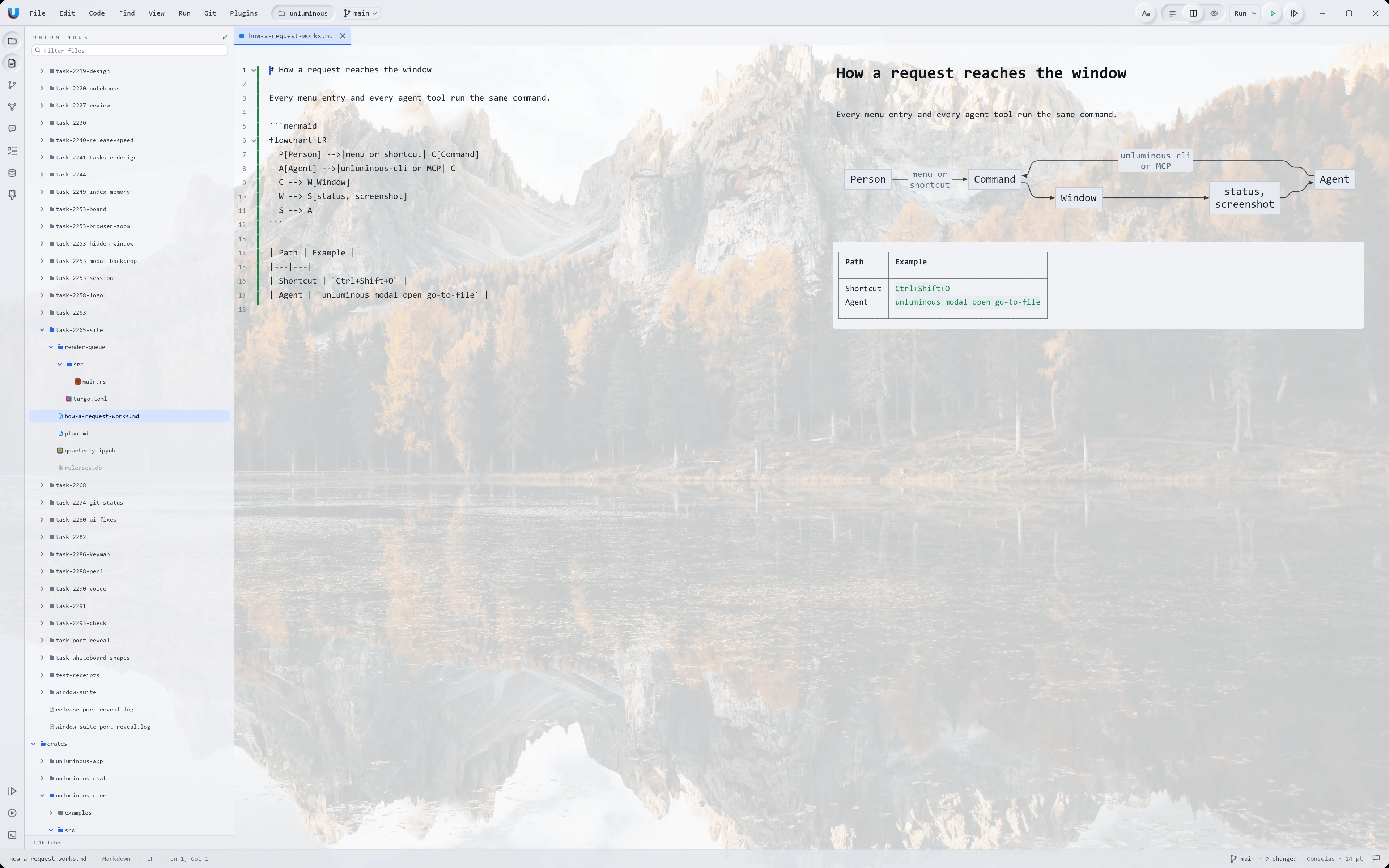Select the document outline icon in activity bar
This screenshot has width=1389, height=868.
click(12, 63)
